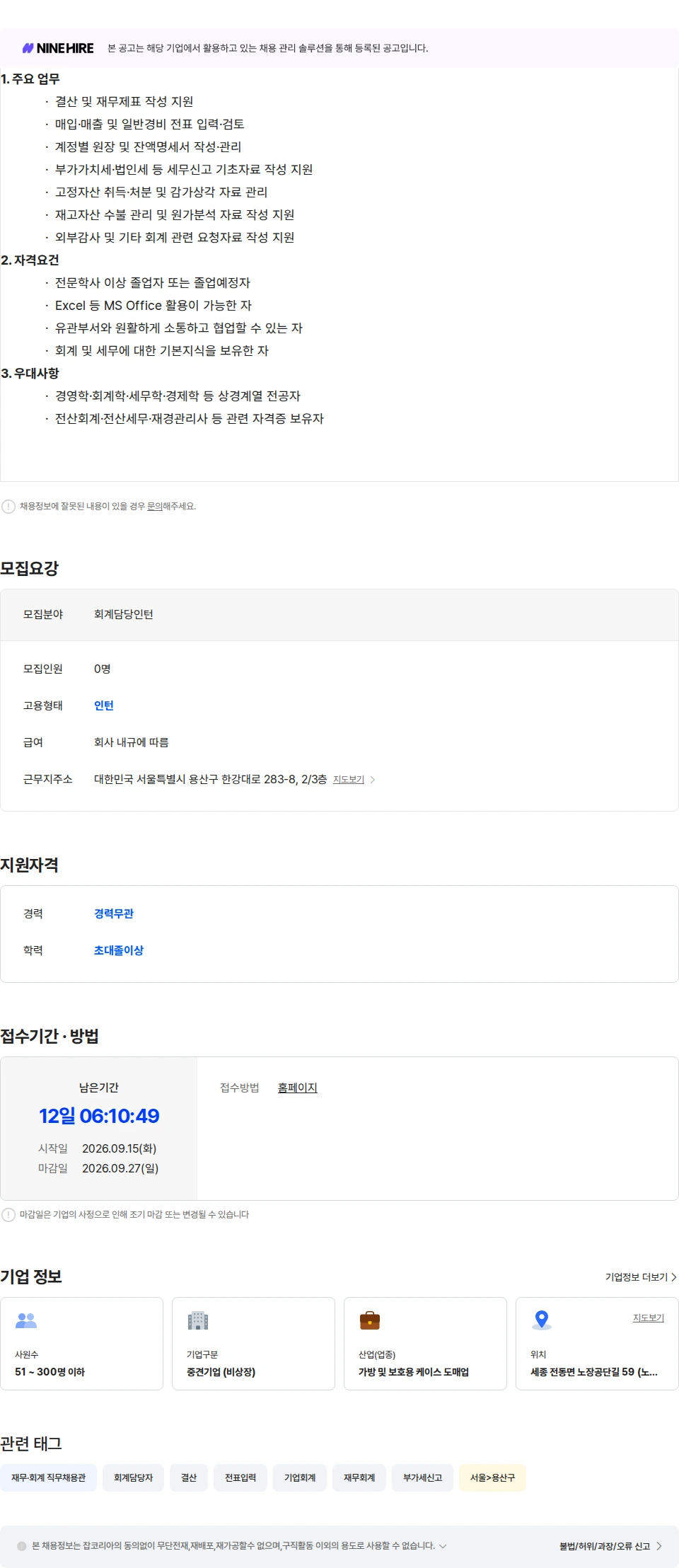Click the chevron after 근무지주소 지도보기
Screen dimensions: 679x1568
coord(373,780)
